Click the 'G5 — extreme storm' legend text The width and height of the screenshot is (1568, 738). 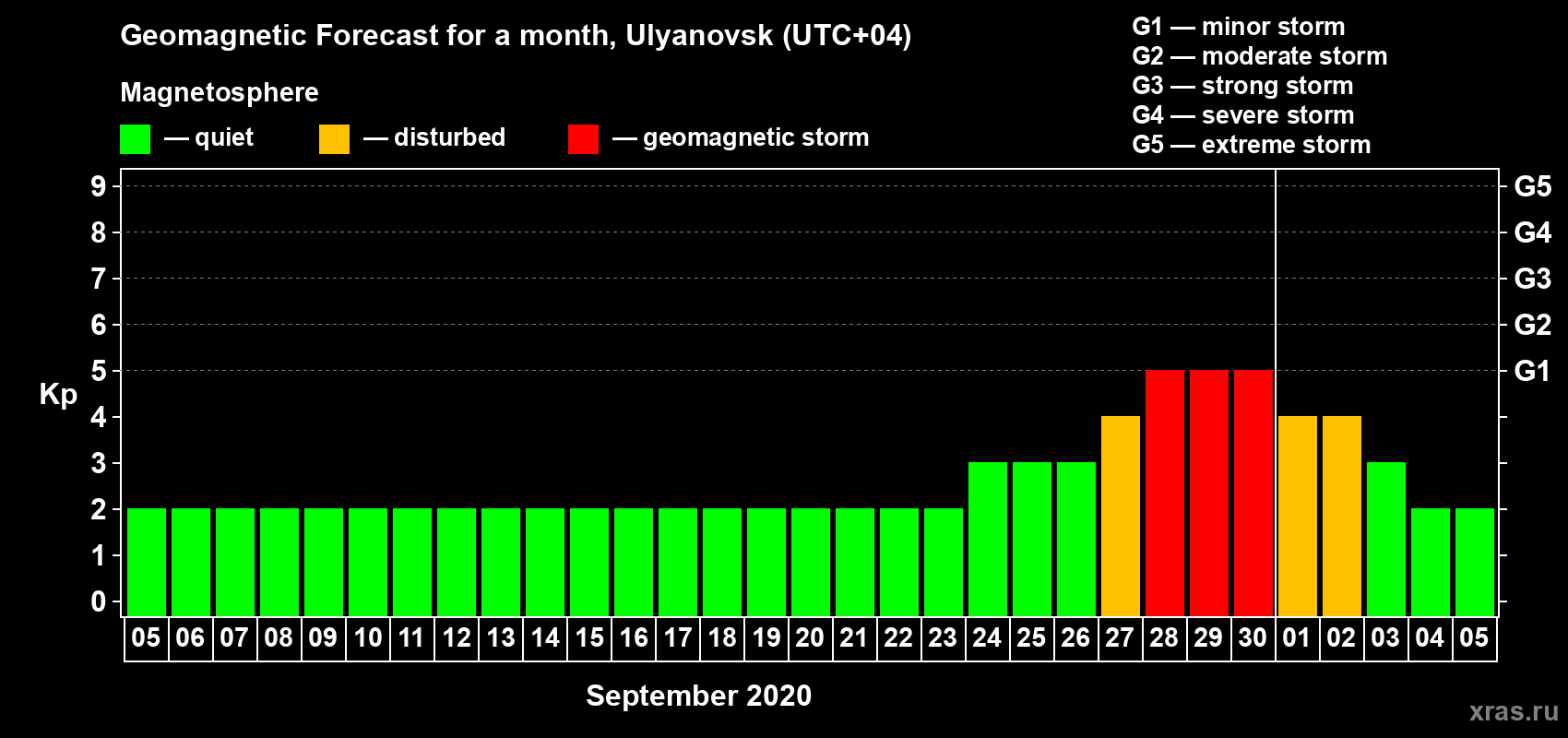(x=1252, y=145)
